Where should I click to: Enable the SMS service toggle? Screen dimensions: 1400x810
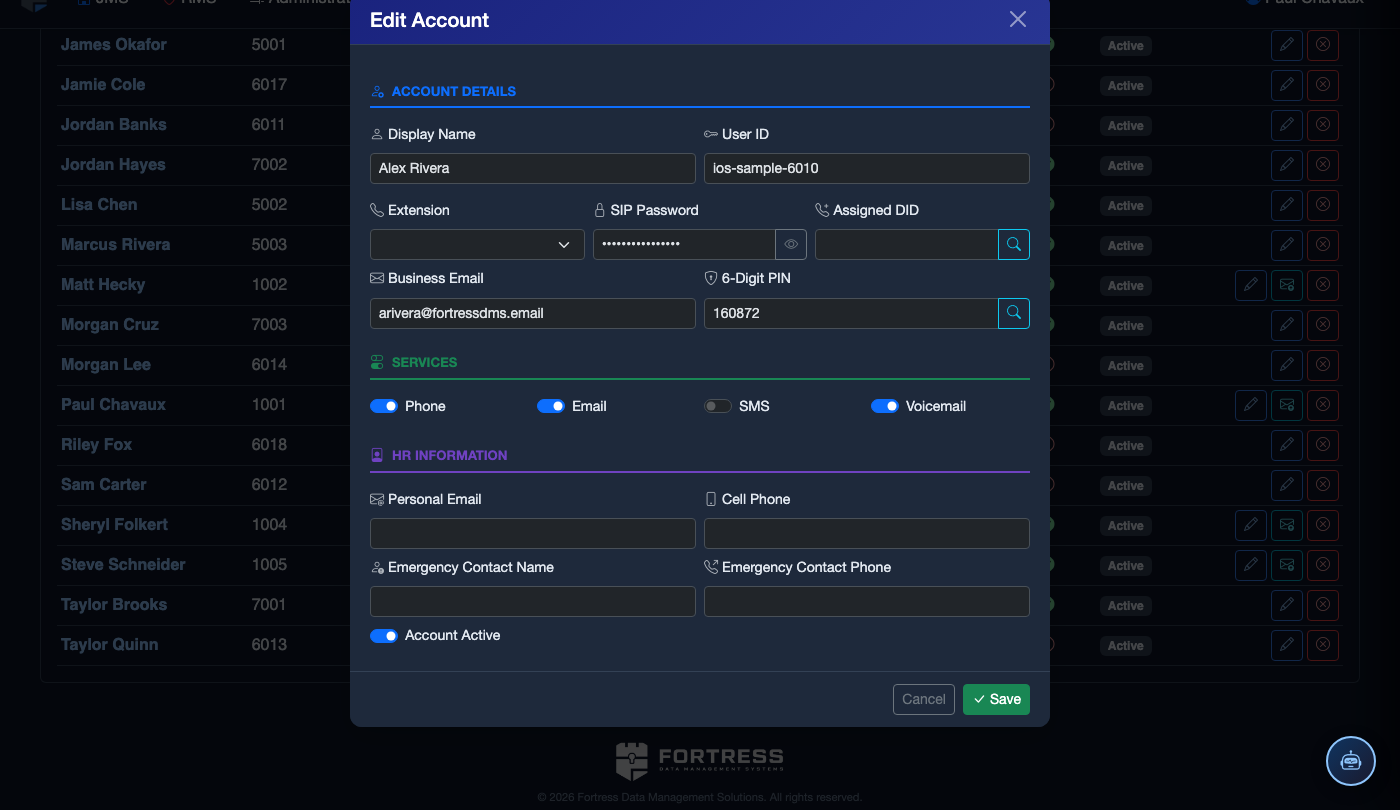[x=718, y=406]
